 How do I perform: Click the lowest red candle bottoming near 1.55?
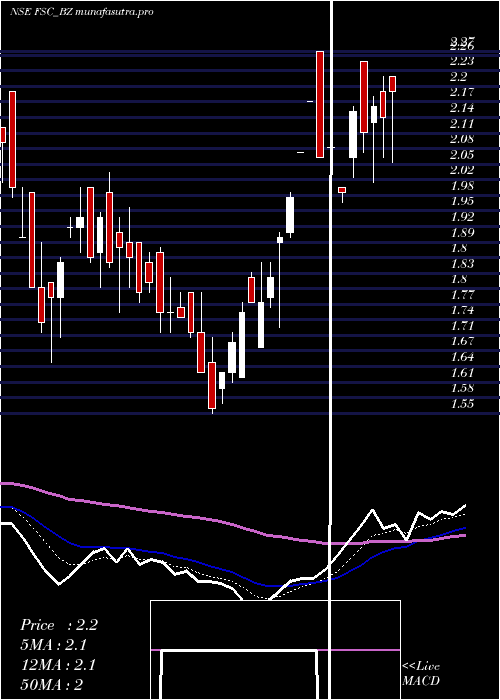click(x=212, y=385)
